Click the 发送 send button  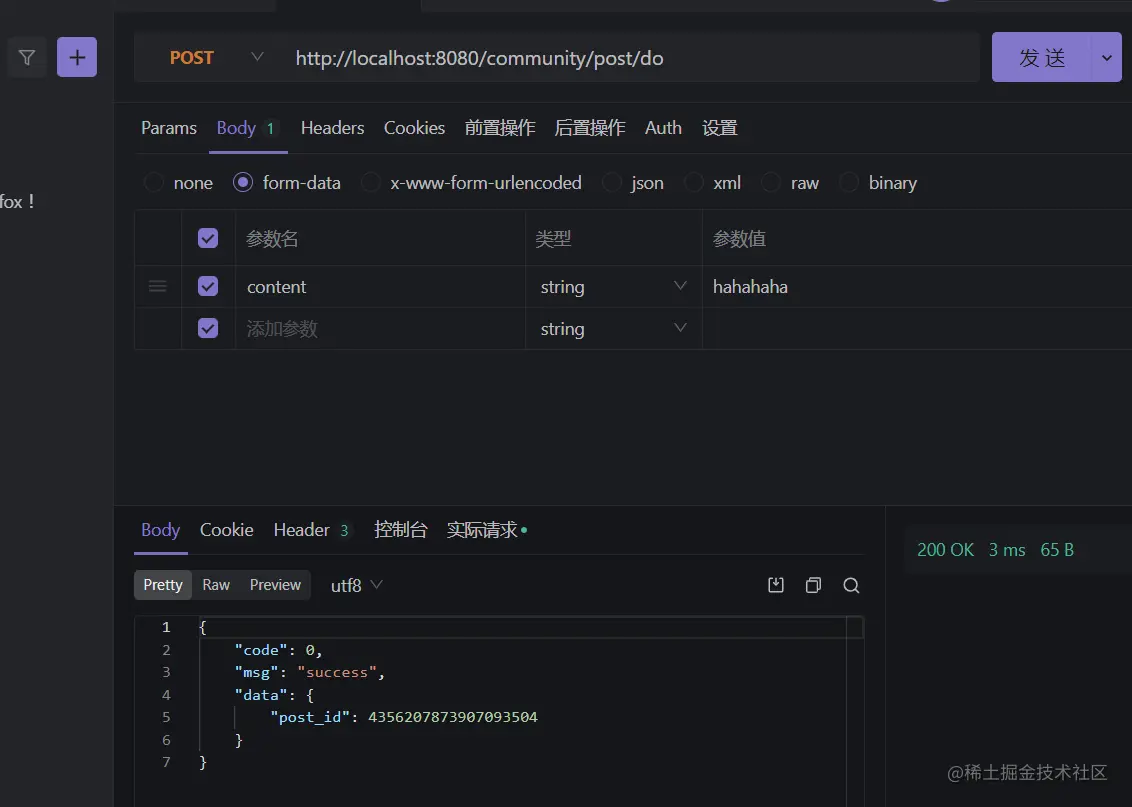click(x=1042, y=58)
